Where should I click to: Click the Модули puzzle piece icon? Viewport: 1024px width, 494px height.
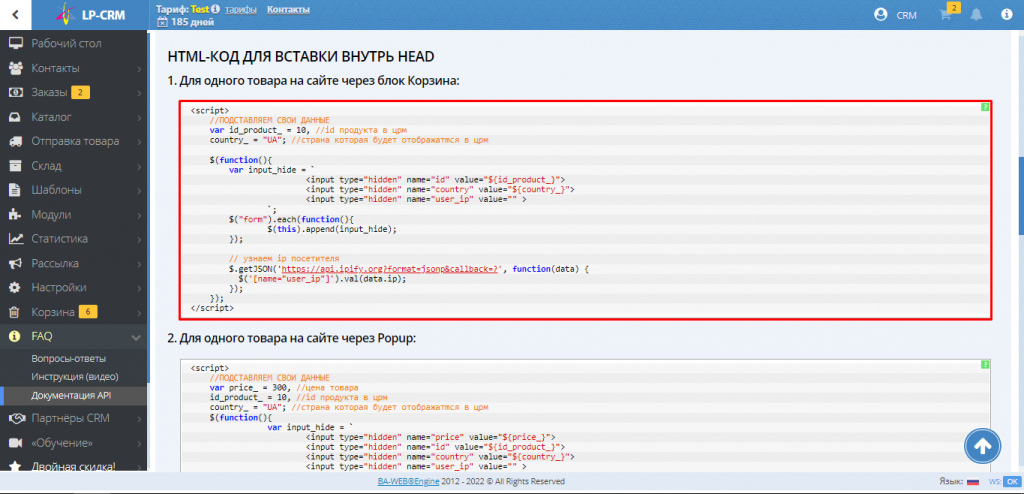click(16, 214)
